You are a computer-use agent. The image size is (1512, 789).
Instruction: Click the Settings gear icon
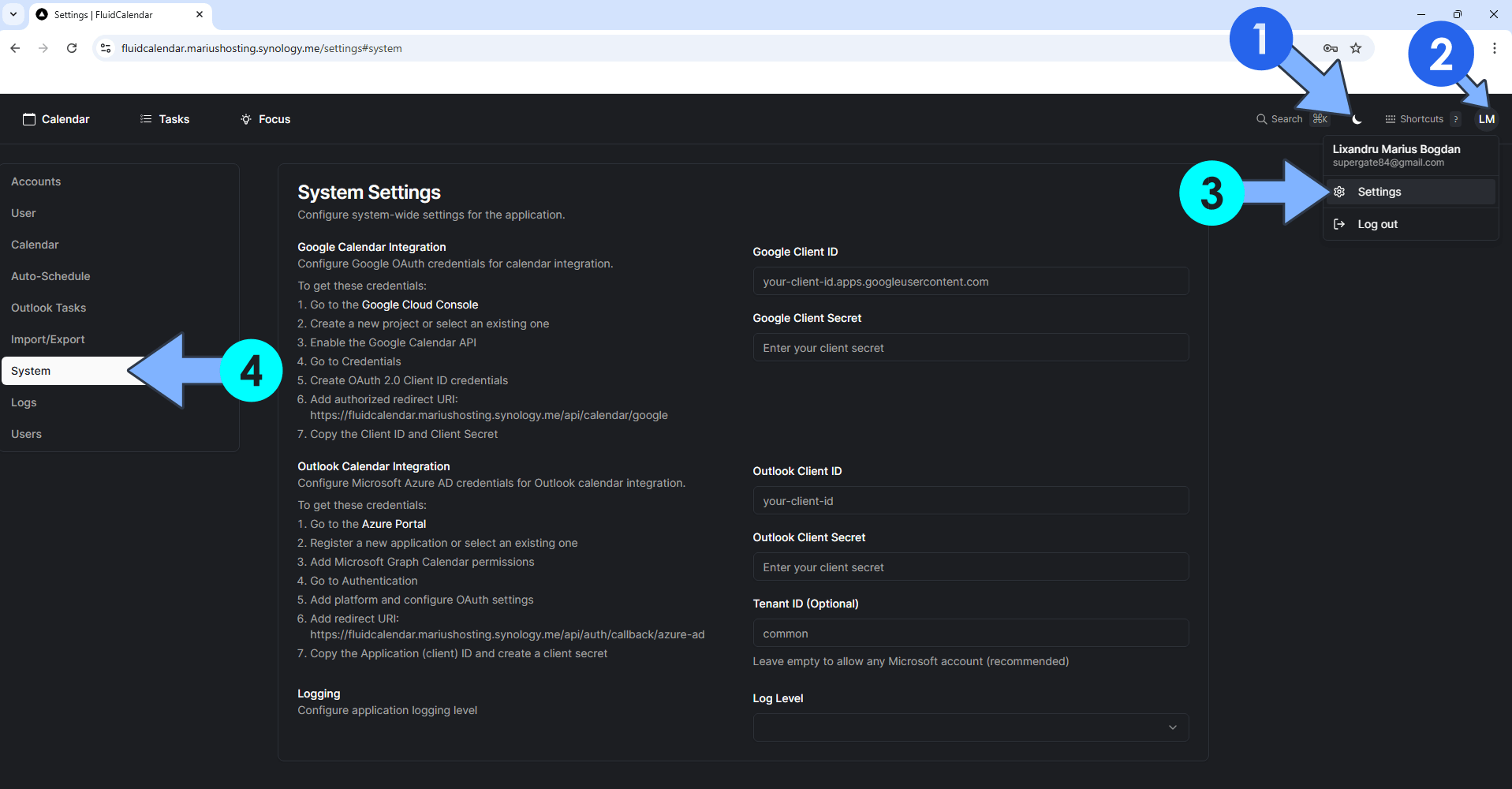click(x=1339, y=192)
